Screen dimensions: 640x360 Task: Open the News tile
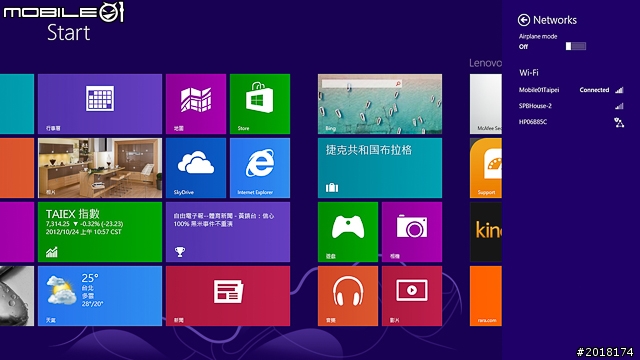pyautogui.click(x=228, y=296)
